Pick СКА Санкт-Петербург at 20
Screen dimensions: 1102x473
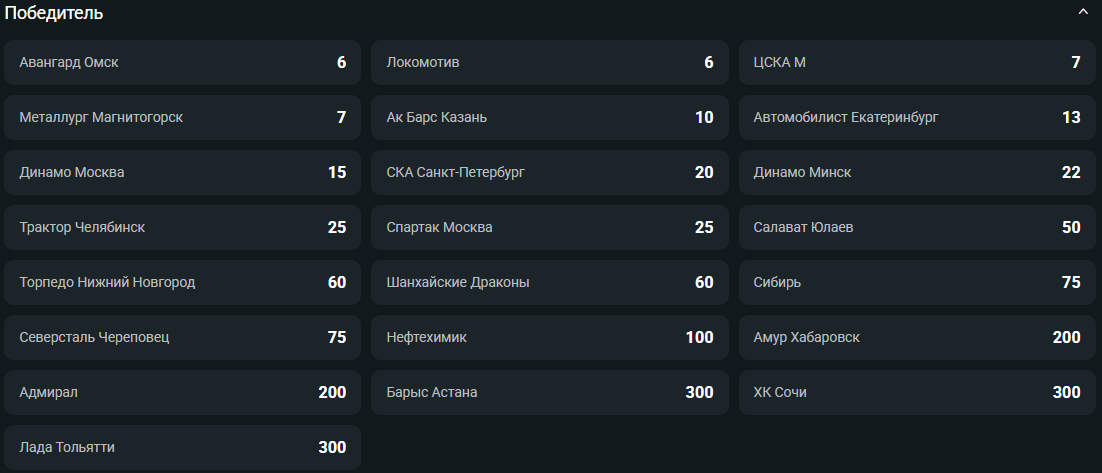(x=550, y=172)
